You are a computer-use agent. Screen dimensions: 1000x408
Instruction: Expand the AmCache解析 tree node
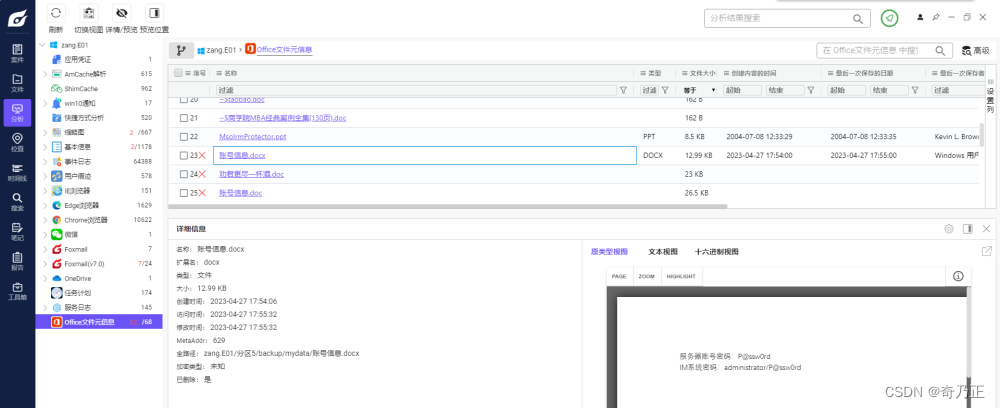coord(45,74)
